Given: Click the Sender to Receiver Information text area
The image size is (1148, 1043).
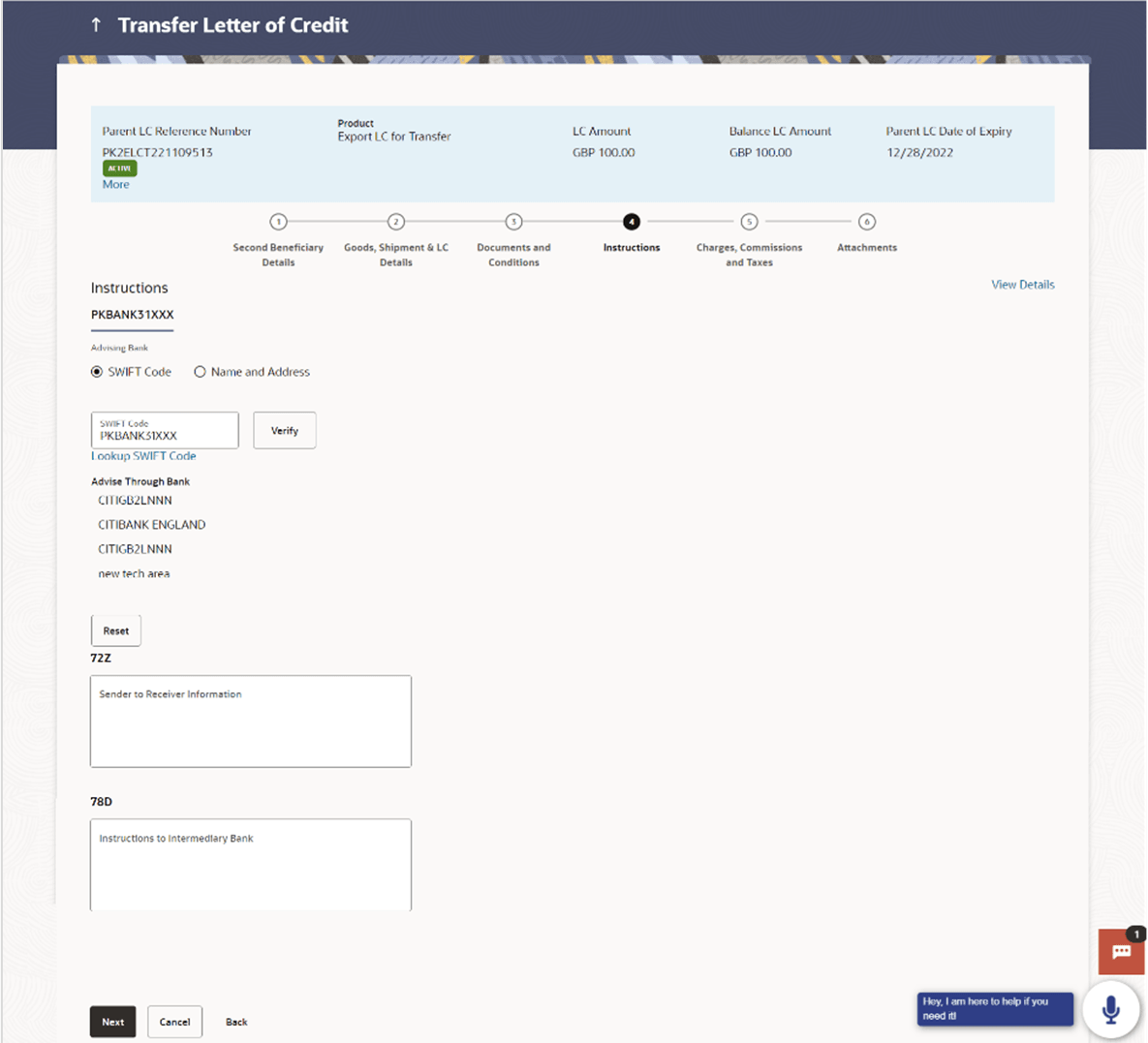Looking at the screenshot, I should (x=250, y=721).
